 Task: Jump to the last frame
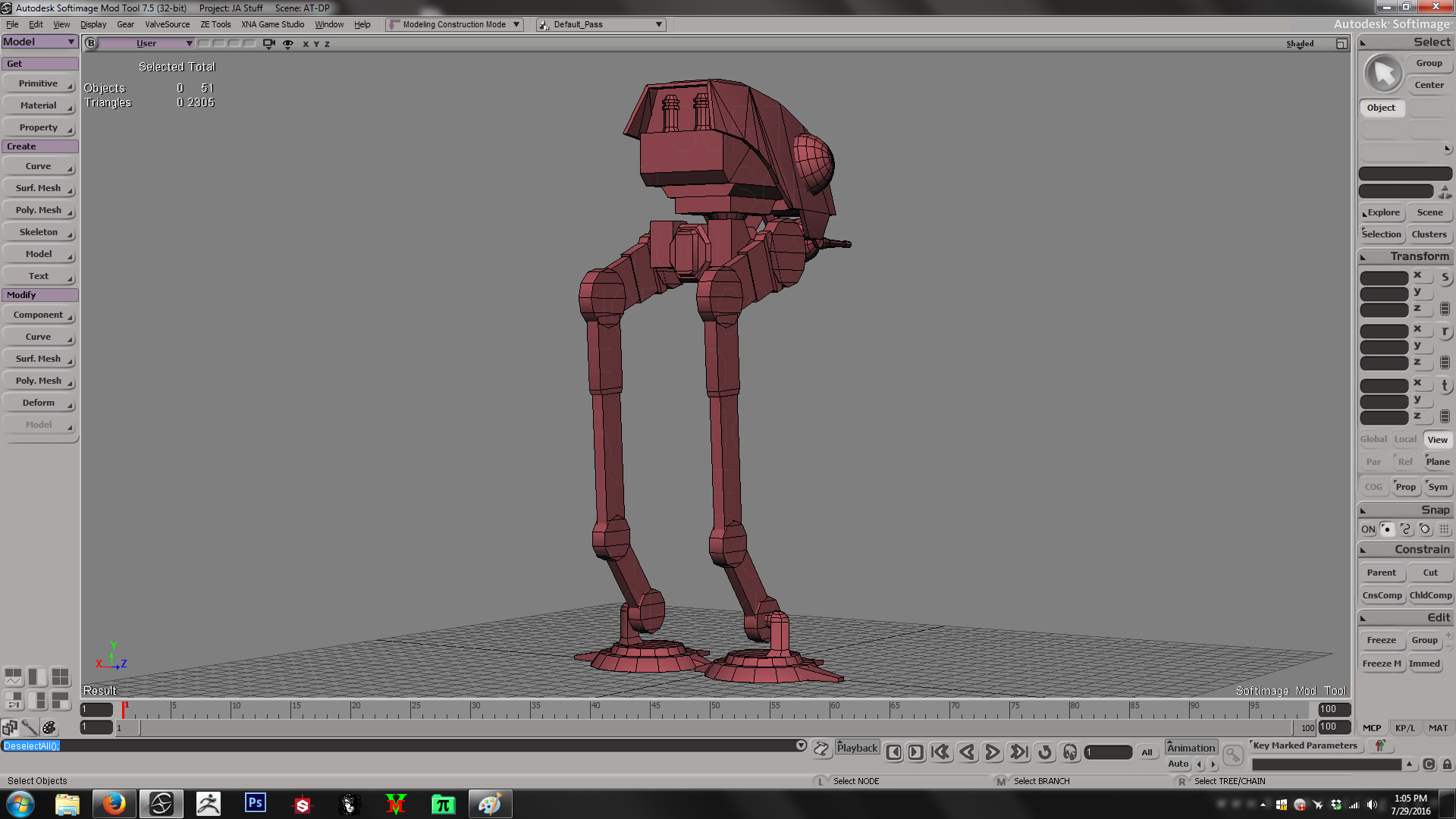click(1019, 752)
